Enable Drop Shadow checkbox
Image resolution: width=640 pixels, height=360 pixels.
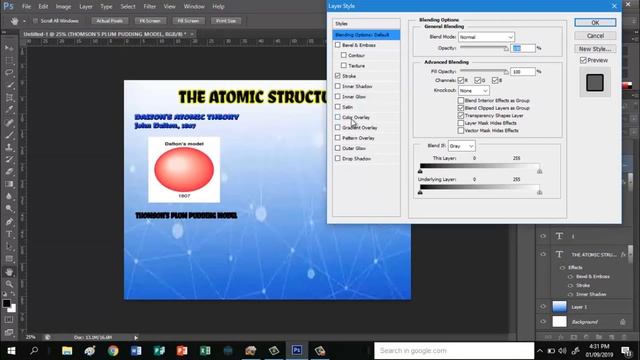338,158
